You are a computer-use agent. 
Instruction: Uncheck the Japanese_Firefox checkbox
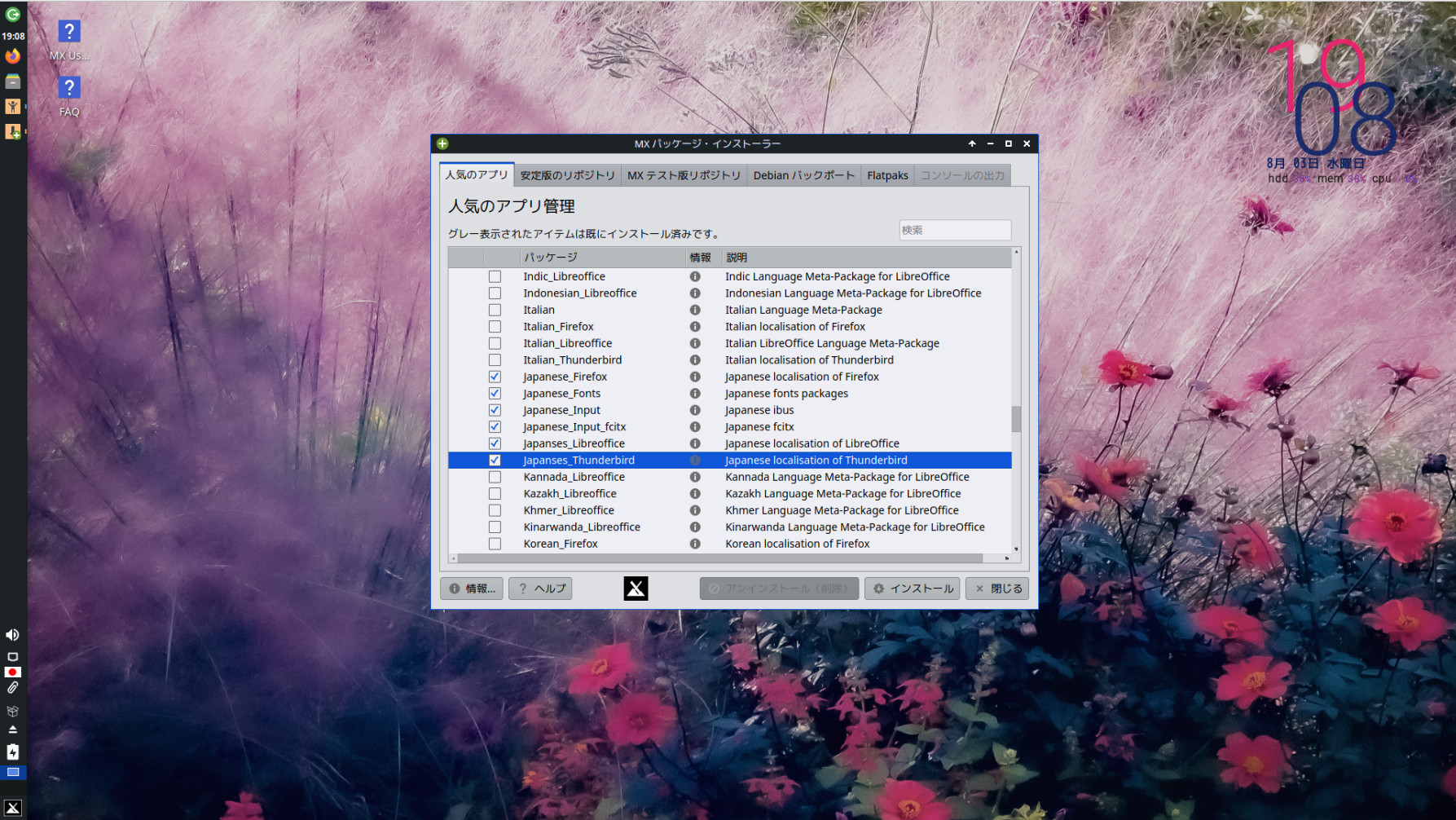coord(495,377)
